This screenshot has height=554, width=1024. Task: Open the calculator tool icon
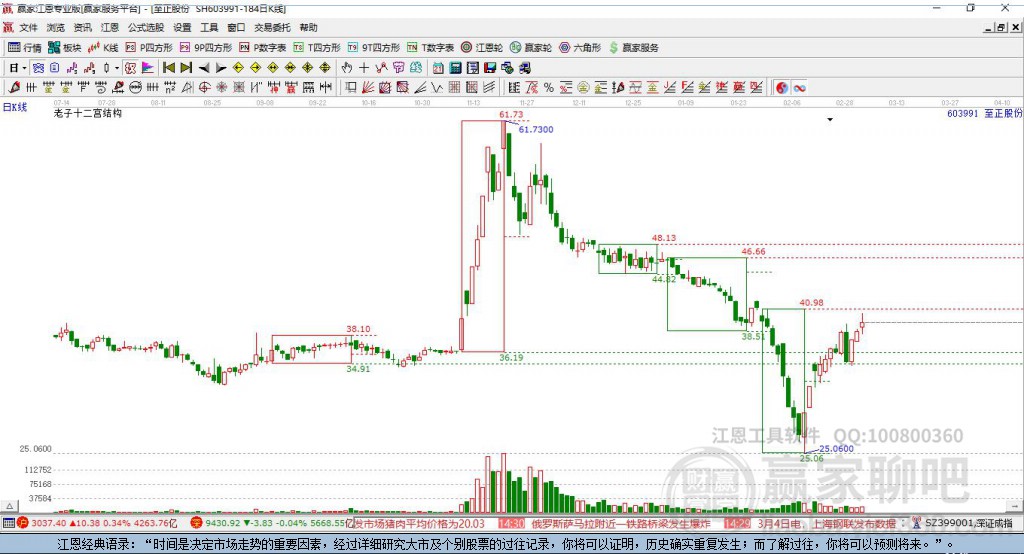tap(455, 68)
